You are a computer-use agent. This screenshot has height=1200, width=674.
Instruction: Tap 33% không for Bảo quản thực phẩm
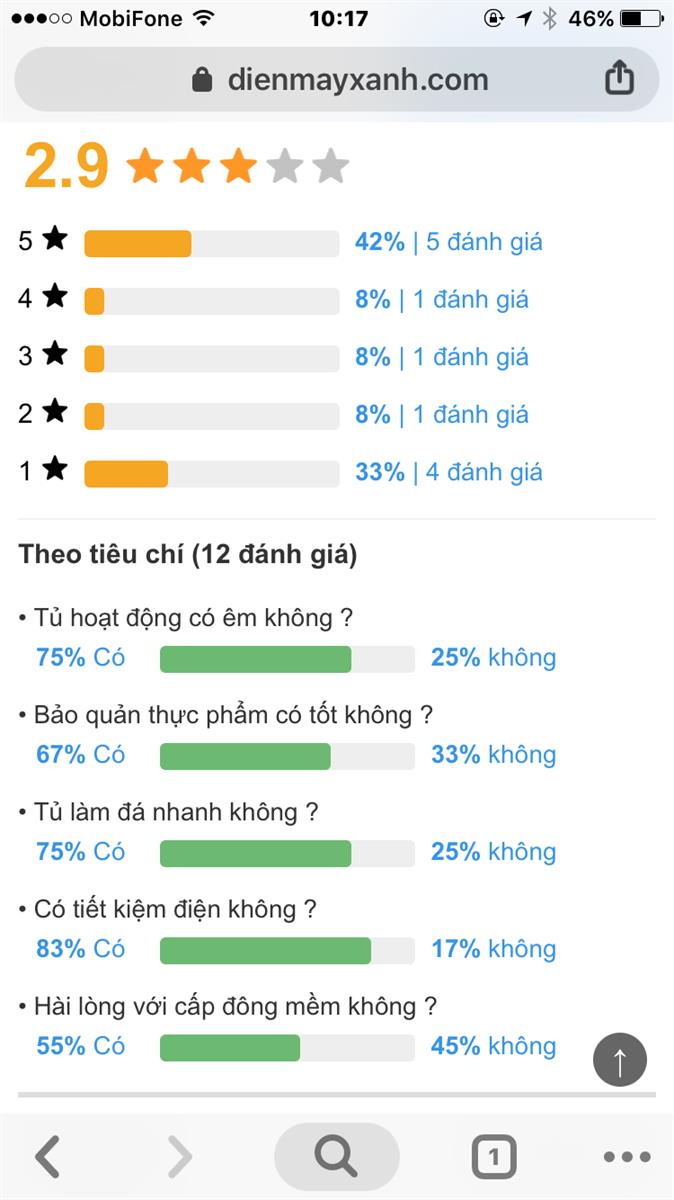[x=493, y=755]
